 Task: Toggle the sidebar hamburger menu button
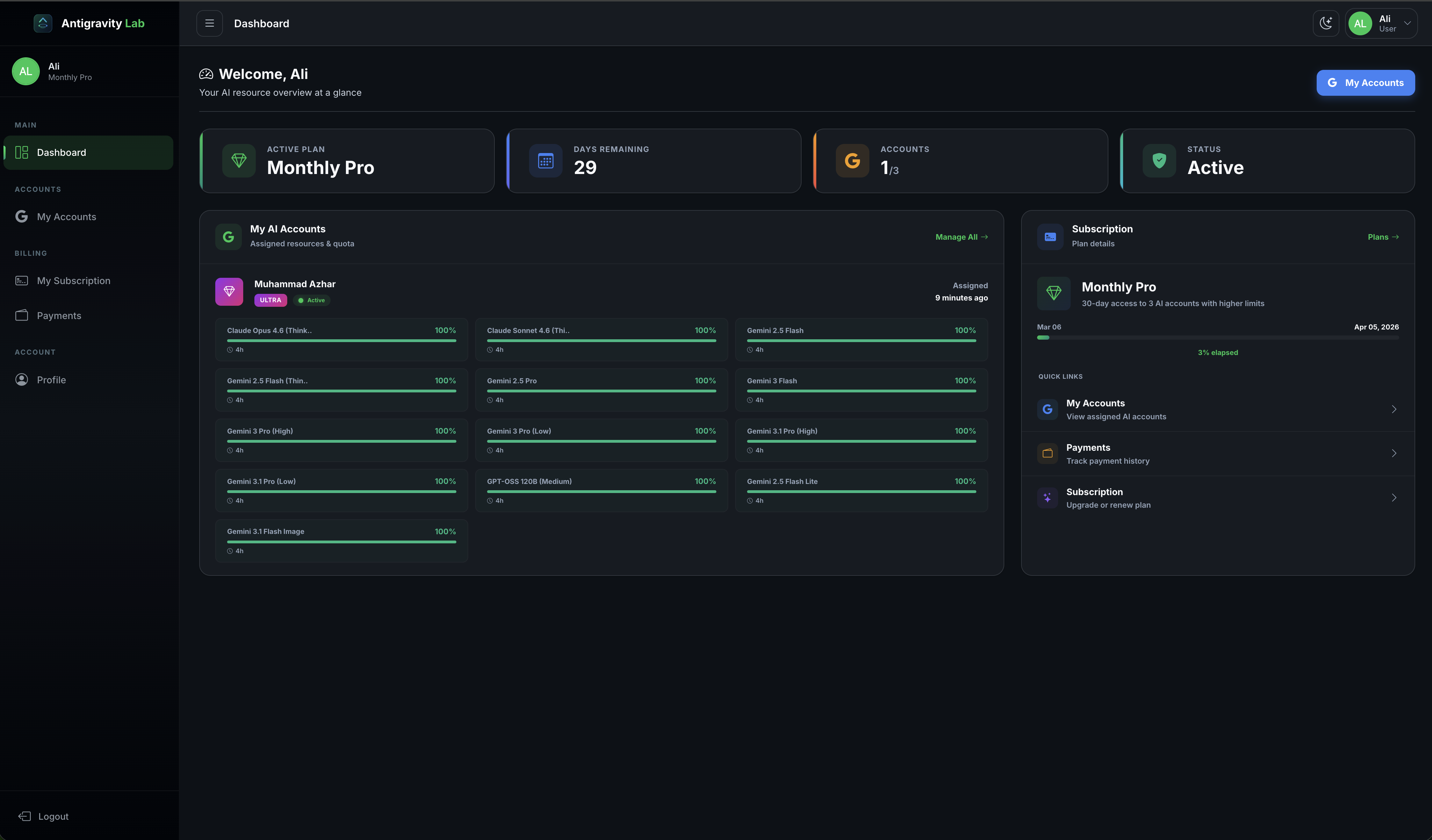(209, 23)
